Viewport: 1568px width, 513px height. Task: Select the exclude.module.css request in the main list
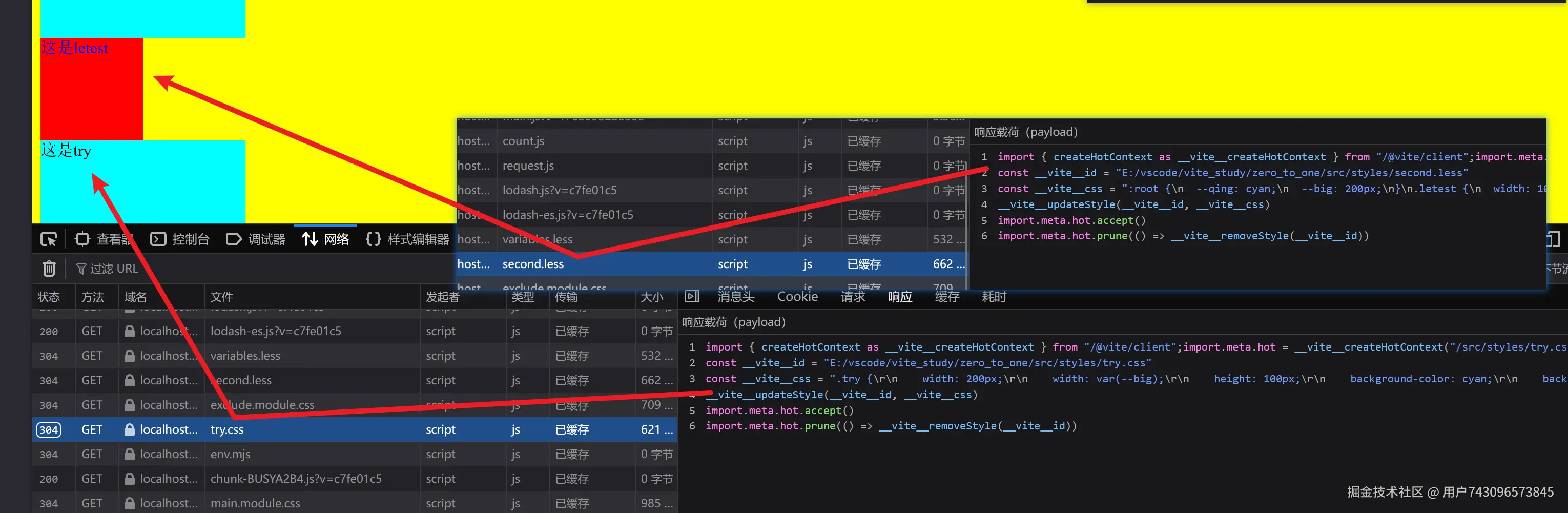(262, 405)
